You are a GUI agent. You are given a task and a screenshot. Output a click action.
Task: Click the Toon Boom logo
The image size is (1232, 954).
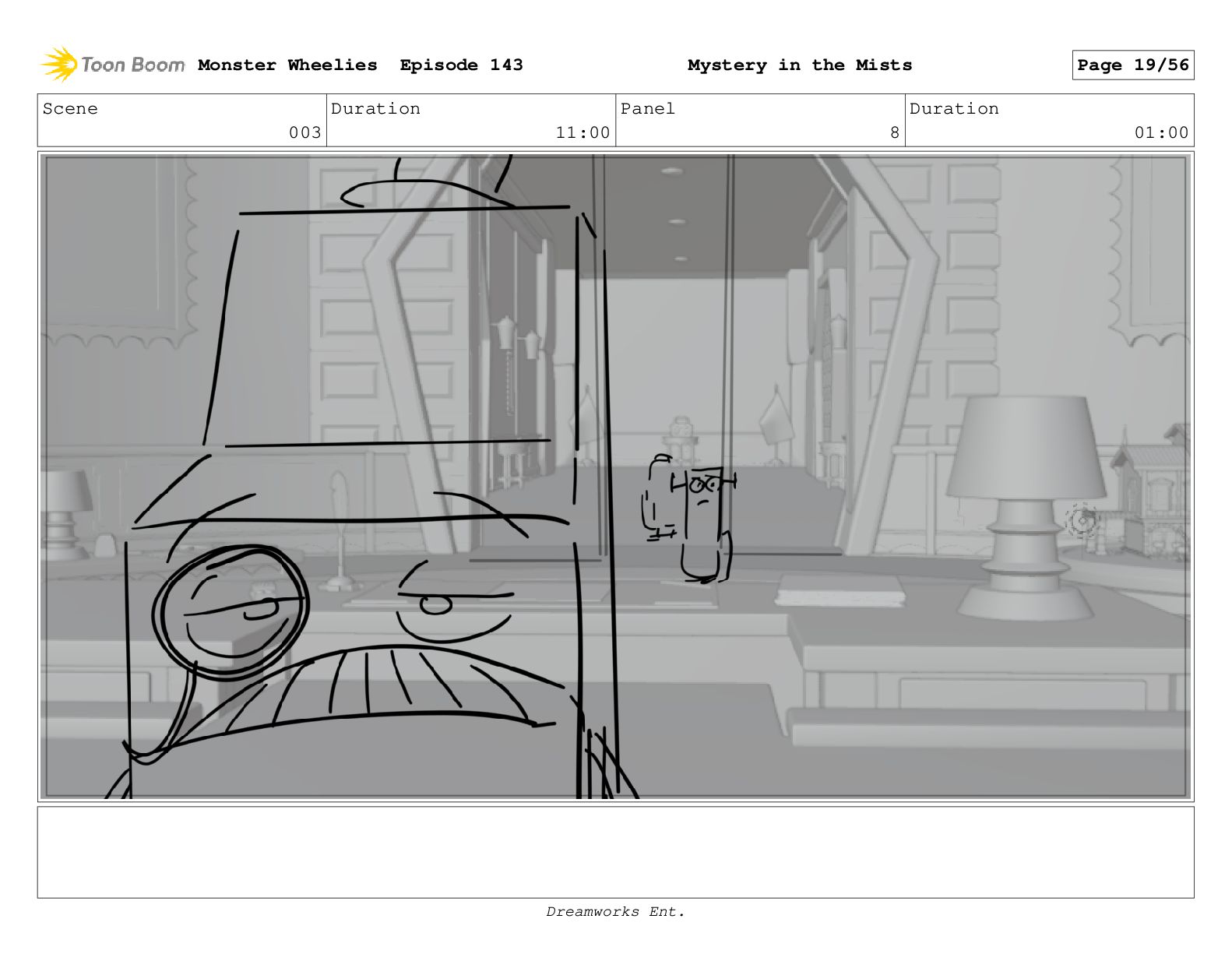tap(112, 65)
